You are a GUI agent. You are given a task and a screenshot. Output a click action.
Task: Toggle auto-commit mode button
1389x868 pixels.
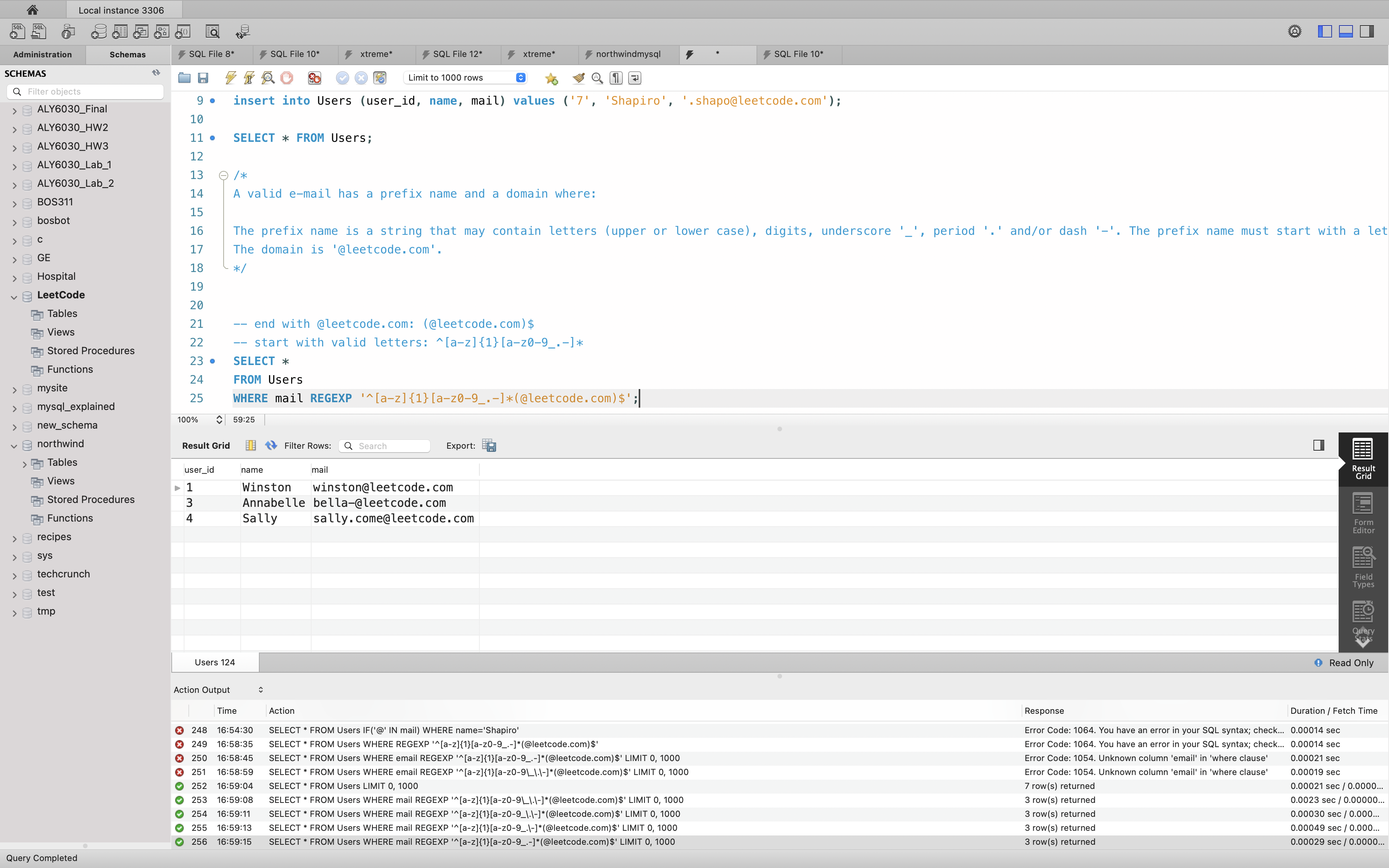[x=380, y=77]
